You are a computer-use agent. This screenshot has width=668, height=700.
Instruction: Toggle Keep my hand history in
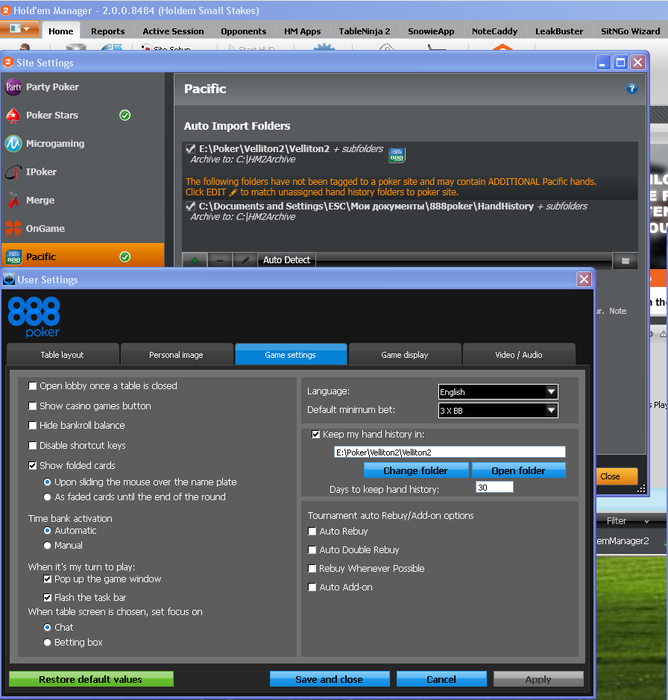point(316,434)
